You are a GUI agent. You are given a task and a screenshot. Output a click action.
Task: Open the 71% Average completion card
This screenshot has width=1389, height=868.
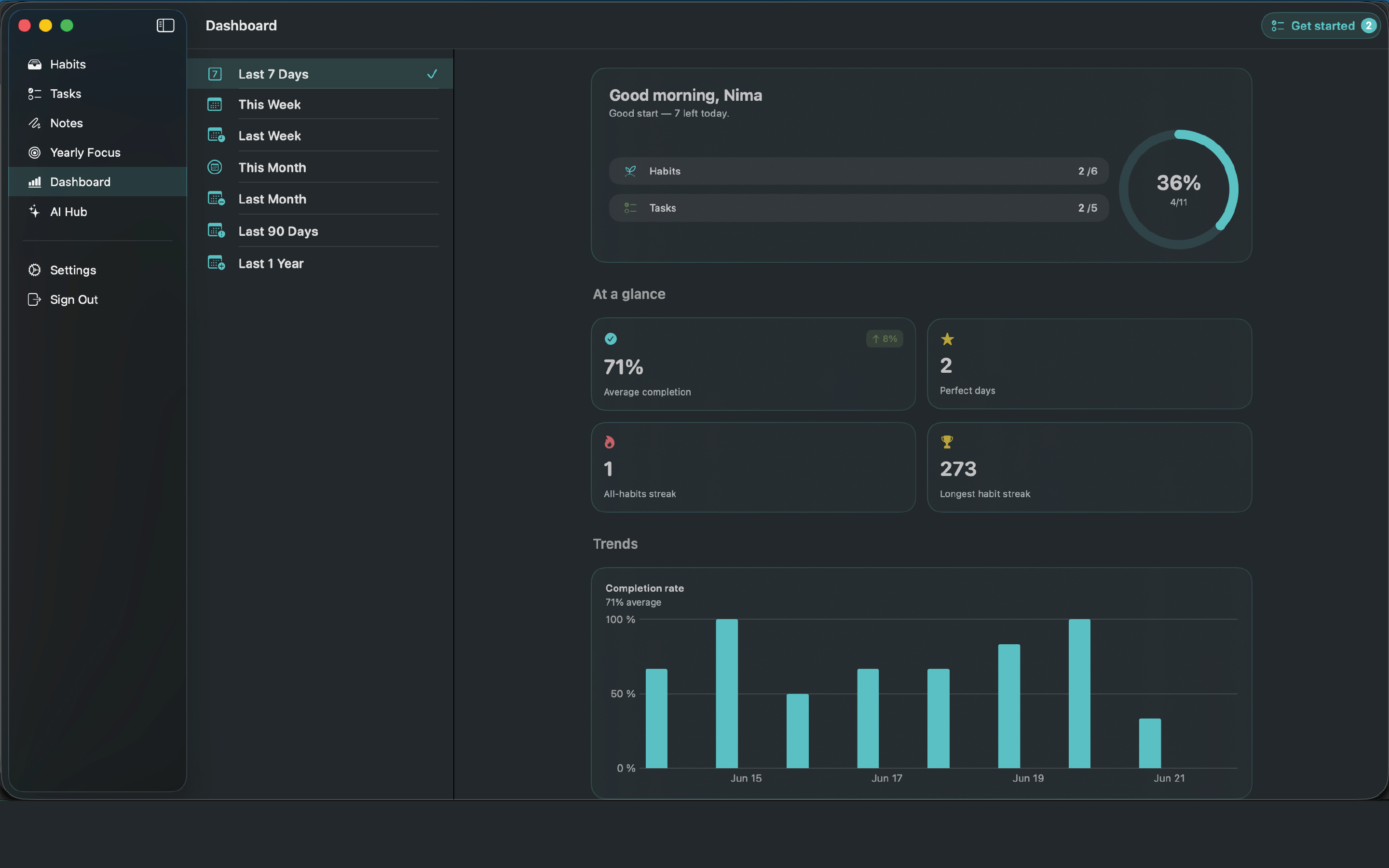tap(753, 364)
